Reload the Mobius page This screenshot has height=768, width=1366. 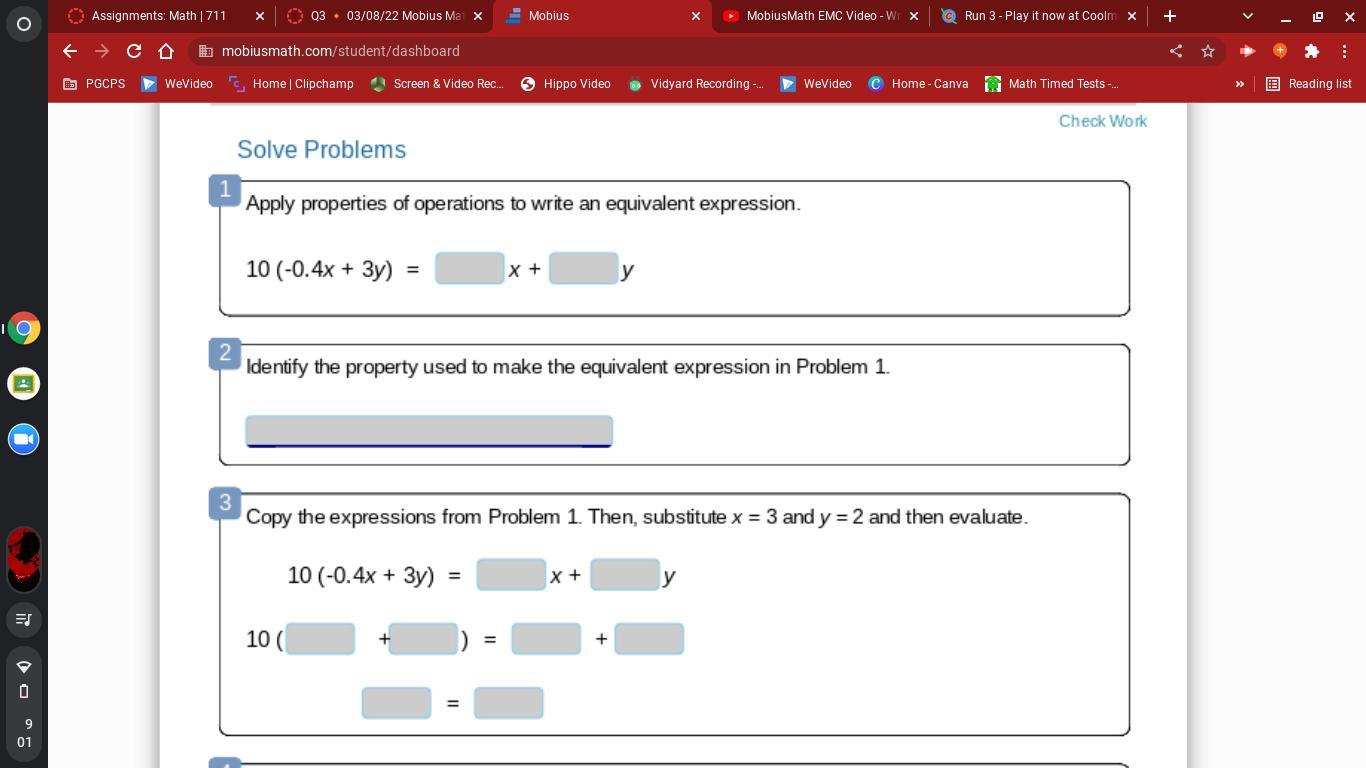(134, 51)
